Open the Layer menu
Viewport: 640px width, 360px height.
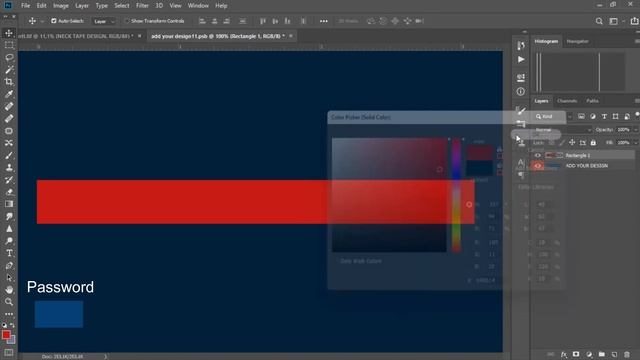(82, 6)
